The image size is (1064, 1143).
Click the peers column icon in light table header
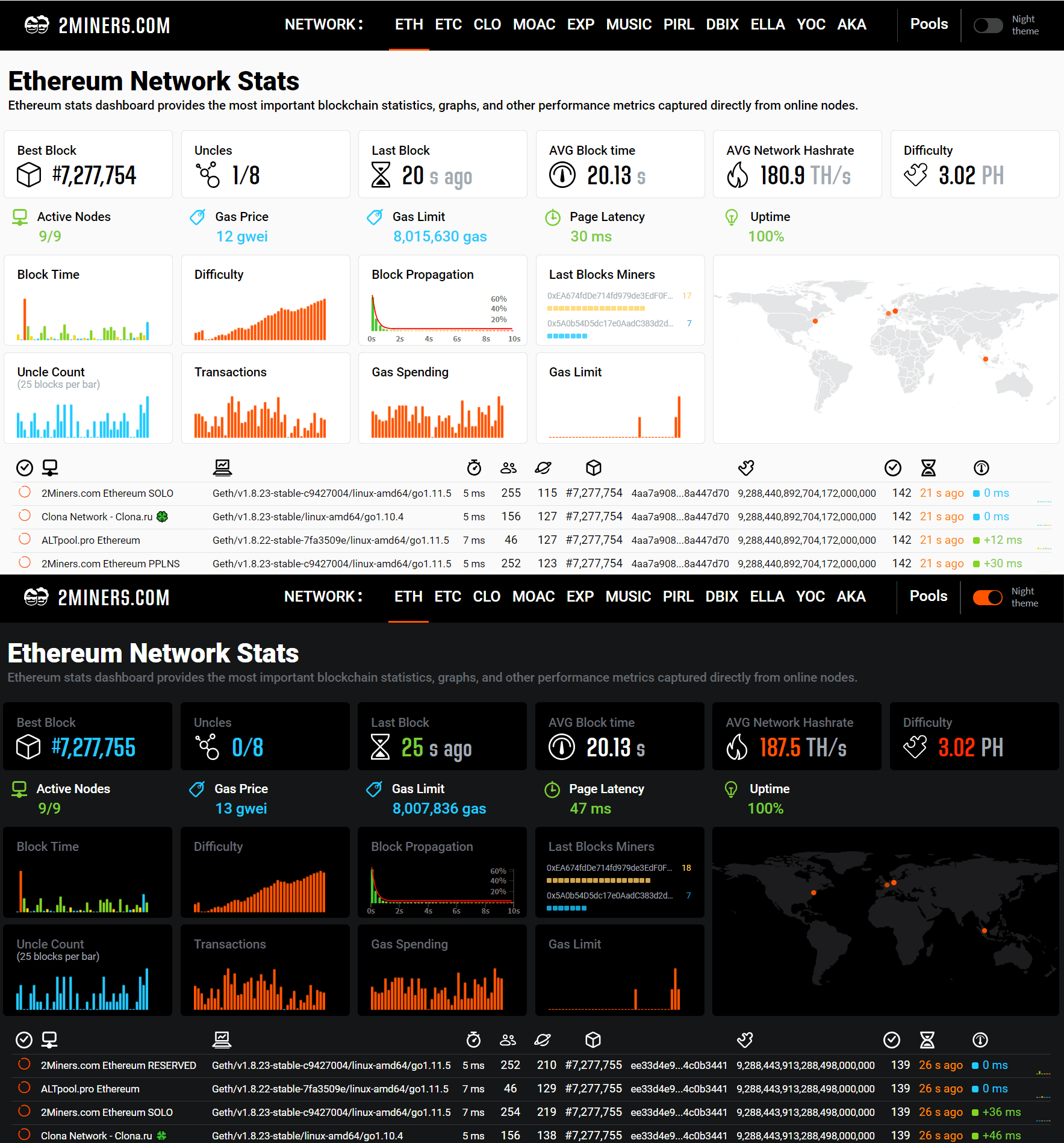point(508,467)
